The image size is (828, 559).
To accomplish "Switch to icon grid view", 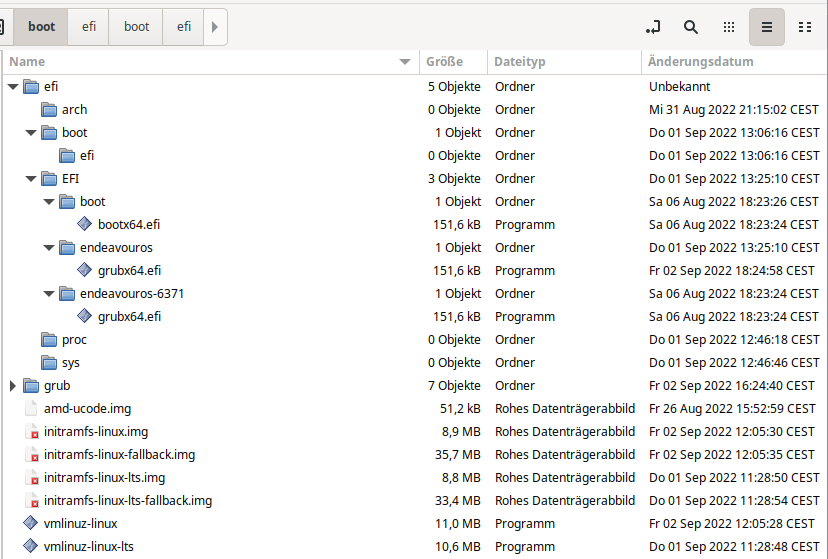I will 729,27.
